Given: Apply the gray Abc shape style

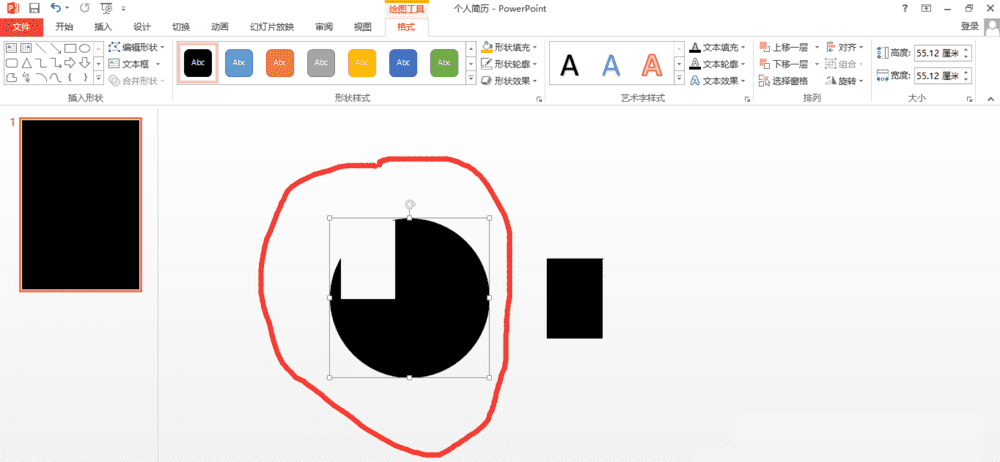Looking at the screenshot, I should 321,63.
